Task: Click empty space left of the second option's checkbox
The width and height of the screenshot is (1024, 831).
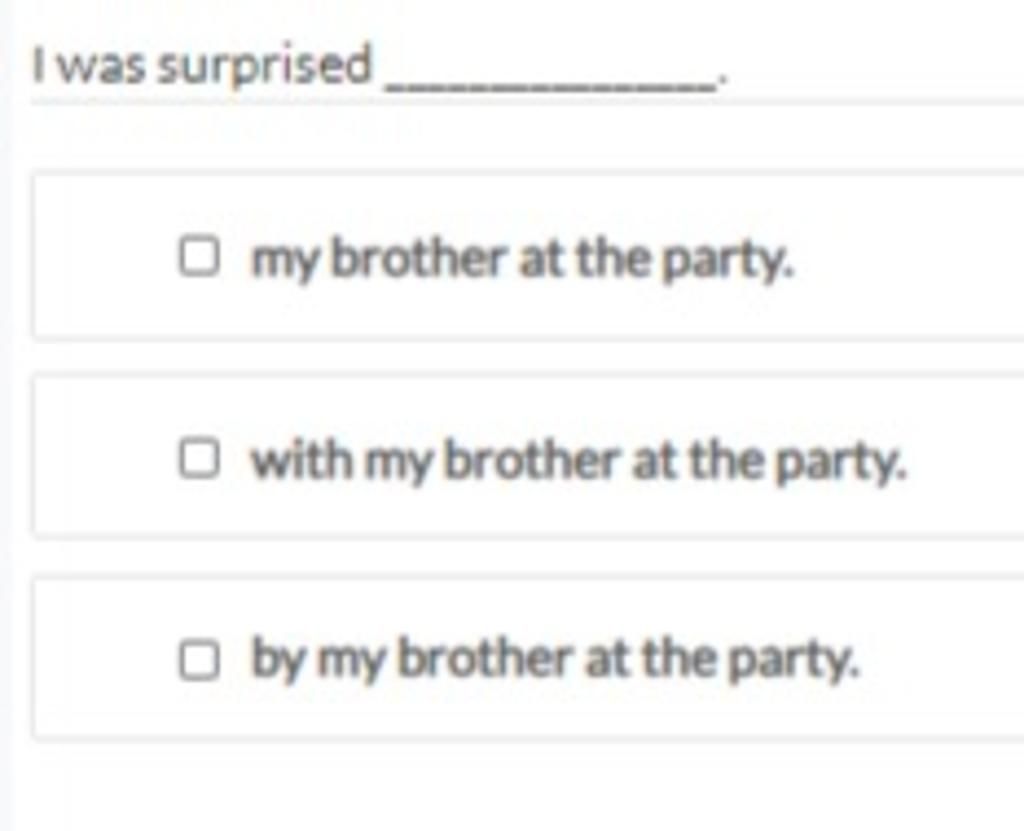Action: (104, 459)
